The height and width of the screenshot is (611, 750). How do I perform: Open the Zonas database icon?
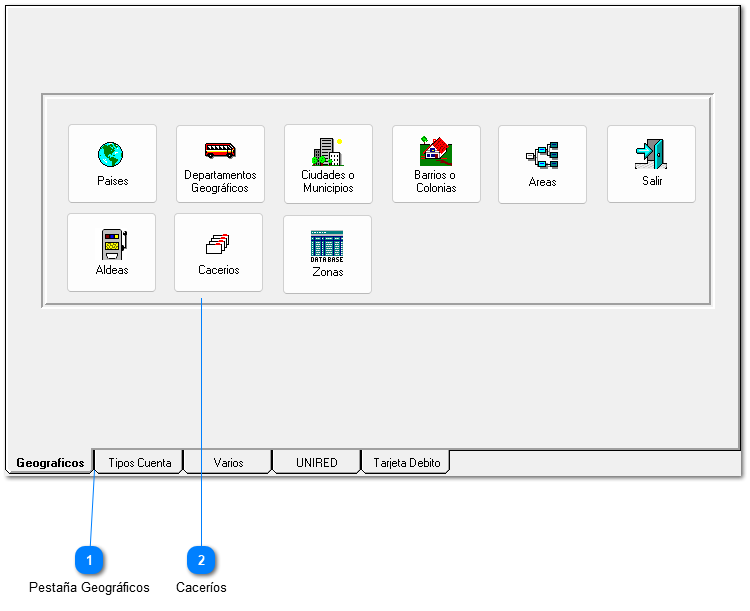(x=327, y=245)
